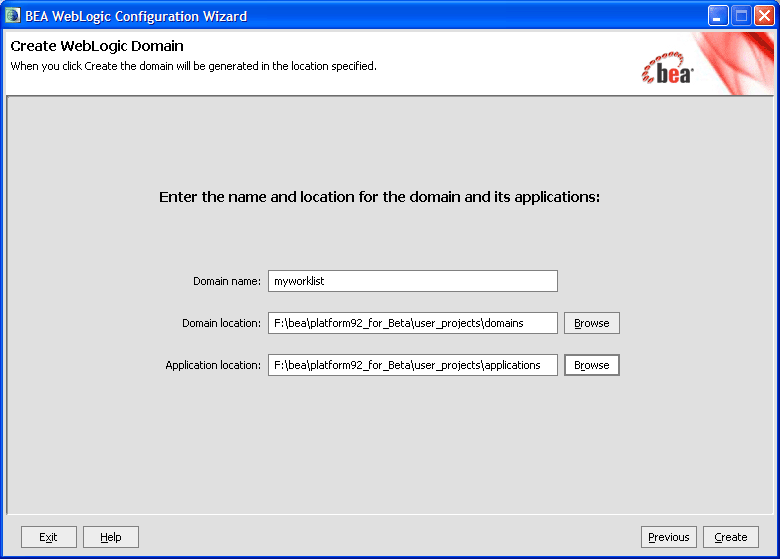
Task: Click the bea logo in the header
Action: tap(668, 69)
